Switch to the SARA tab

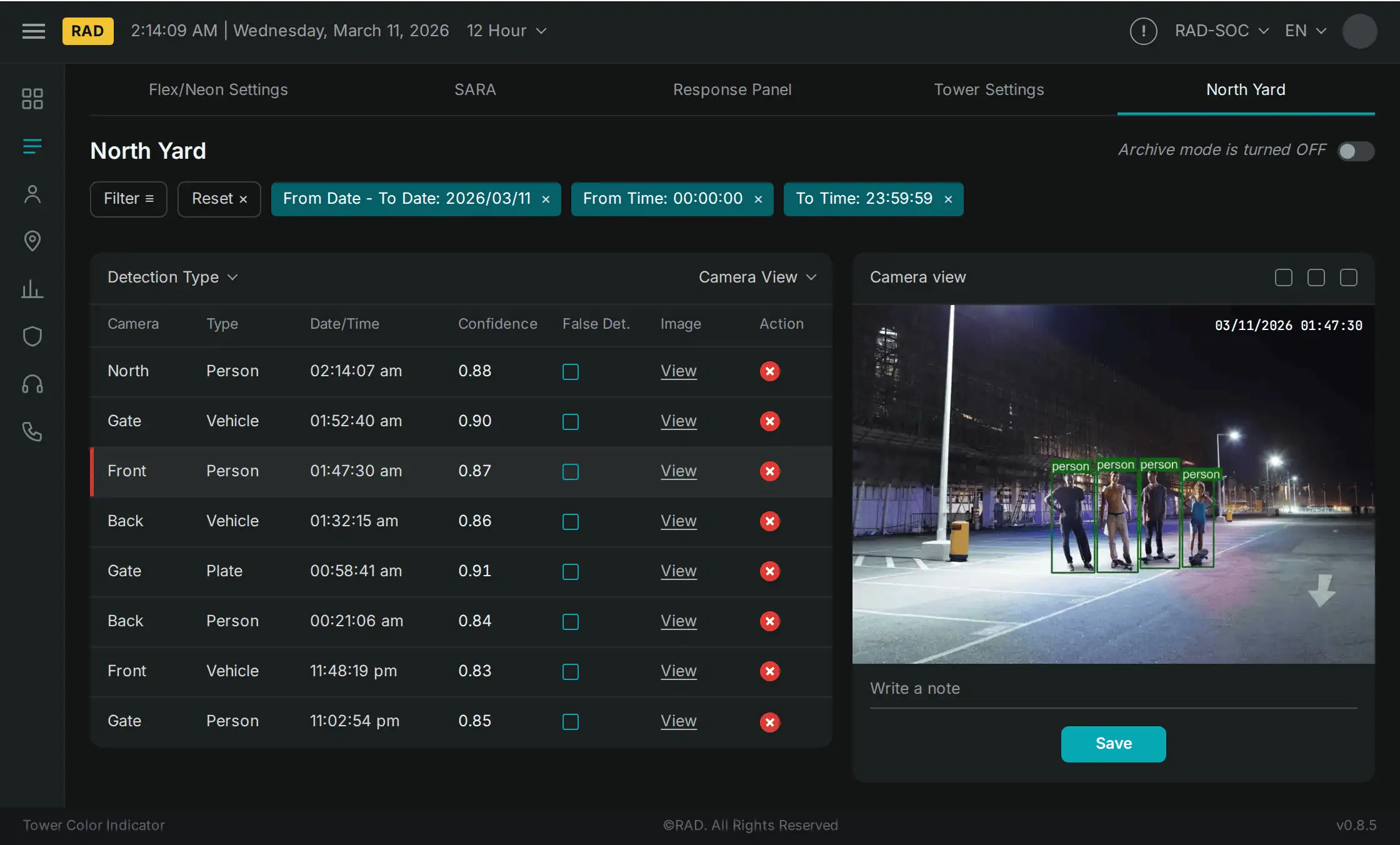click(475, 90)
